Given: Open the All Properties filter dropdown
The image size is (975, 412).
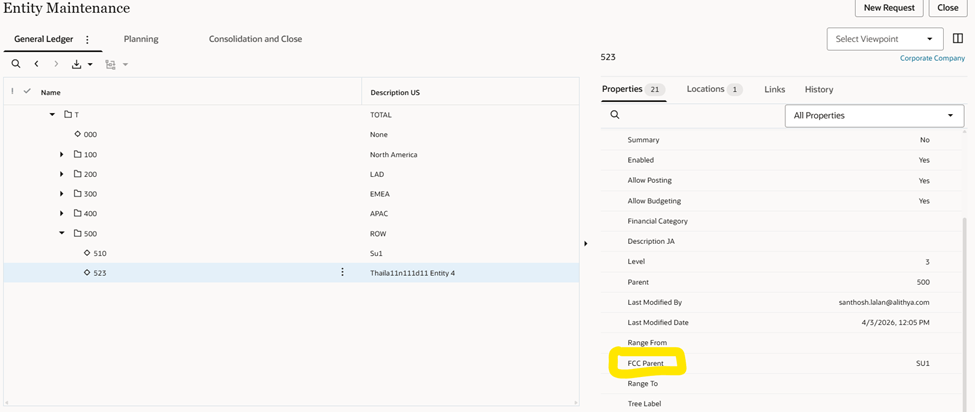Looking at the screenshot, I should click(874, 116).
